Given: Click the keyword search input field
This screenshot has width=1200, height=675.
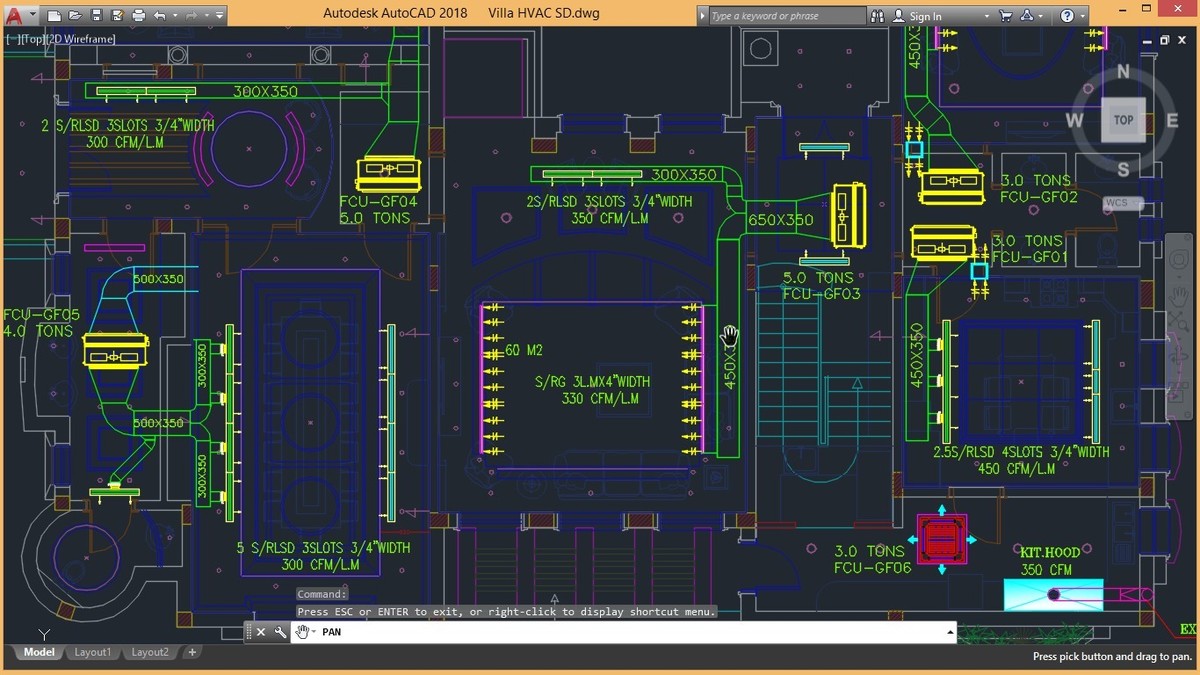Looking at the screenshot, I should pyautogui.click(x=785, y=16).
